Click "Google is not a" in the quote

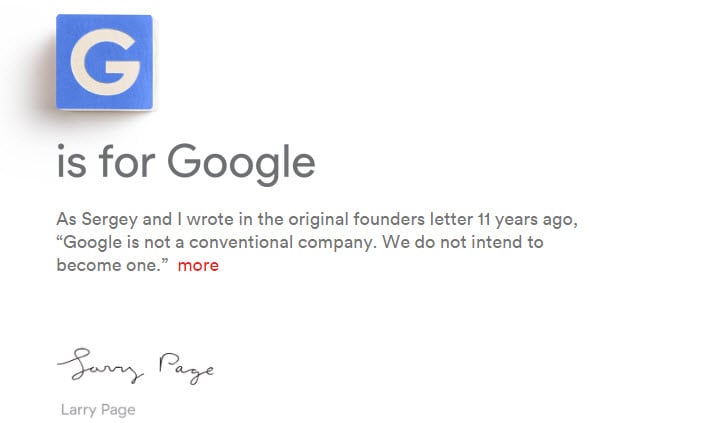pos(121,242)
